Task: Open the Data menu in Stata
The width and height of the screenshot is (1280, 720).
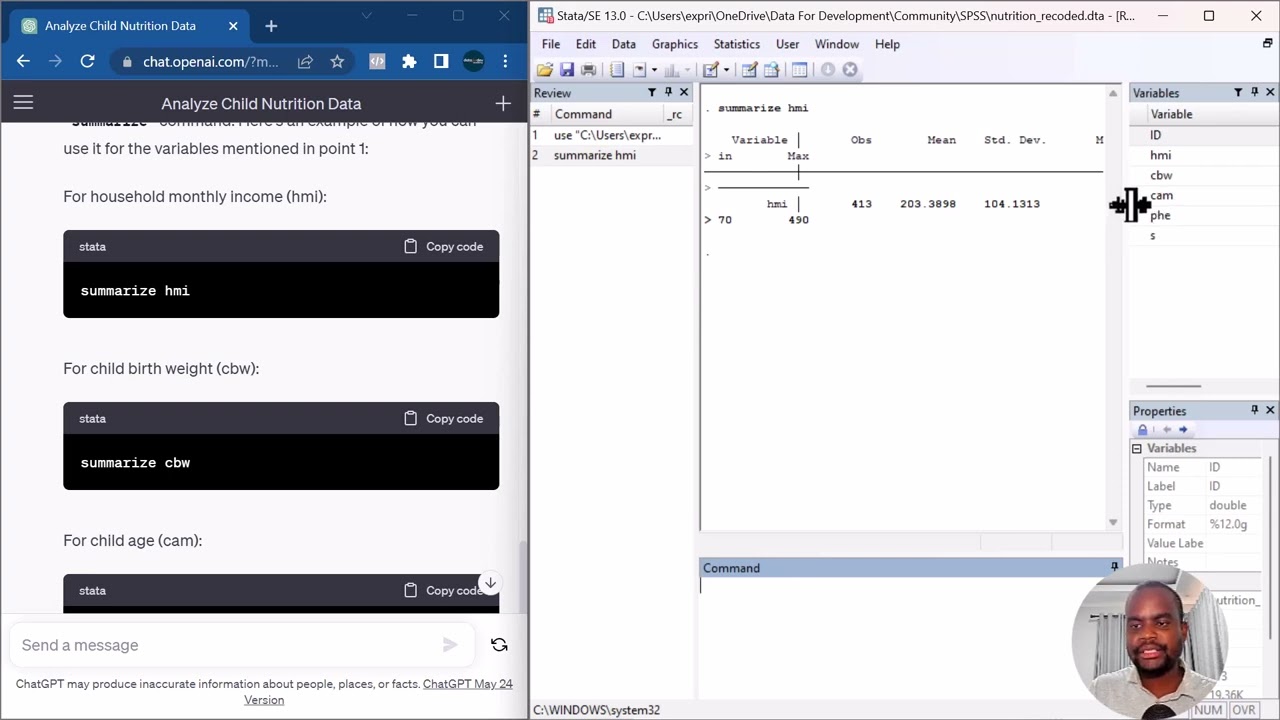Action: (x=624, y=44)
